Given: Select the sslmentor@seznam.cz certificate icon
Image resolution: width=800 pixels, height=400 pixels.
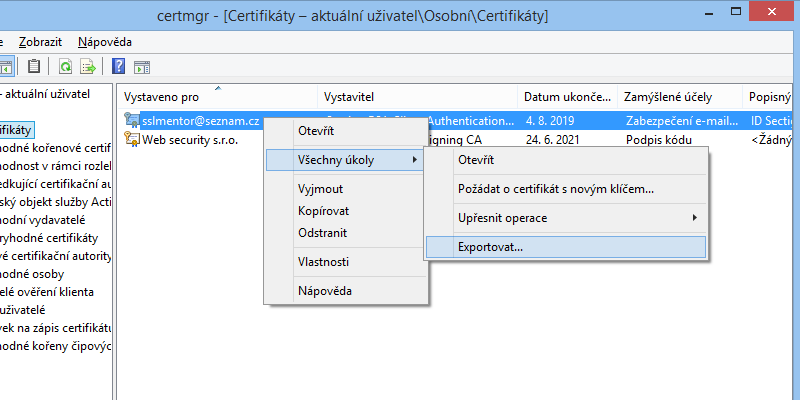Looking at the screenshot, I should (x=131, y=121).
